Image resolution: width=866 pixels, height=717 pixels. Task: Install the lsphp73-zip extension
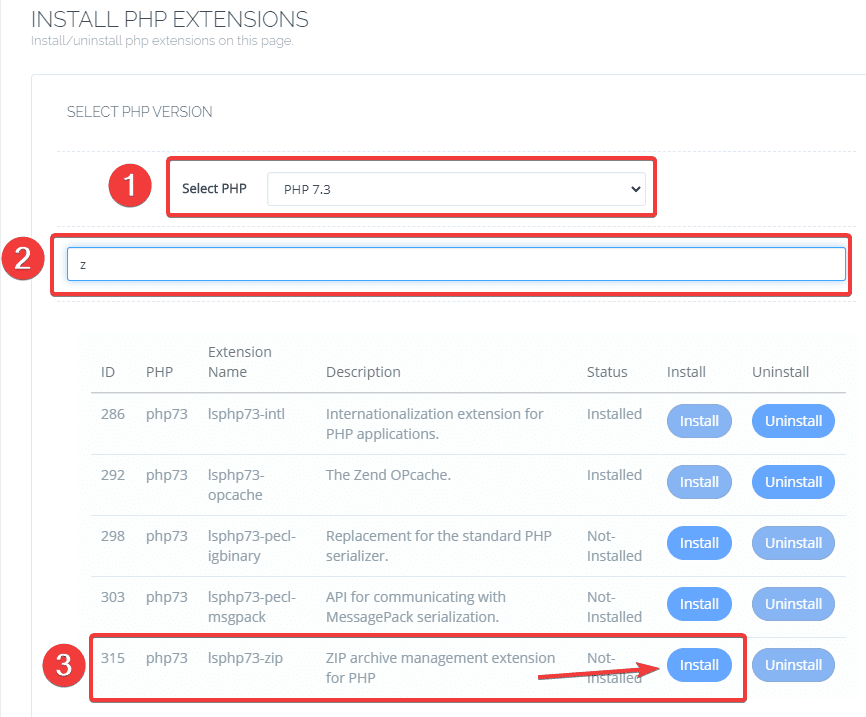pyautogui.click(x=699, y=665)
